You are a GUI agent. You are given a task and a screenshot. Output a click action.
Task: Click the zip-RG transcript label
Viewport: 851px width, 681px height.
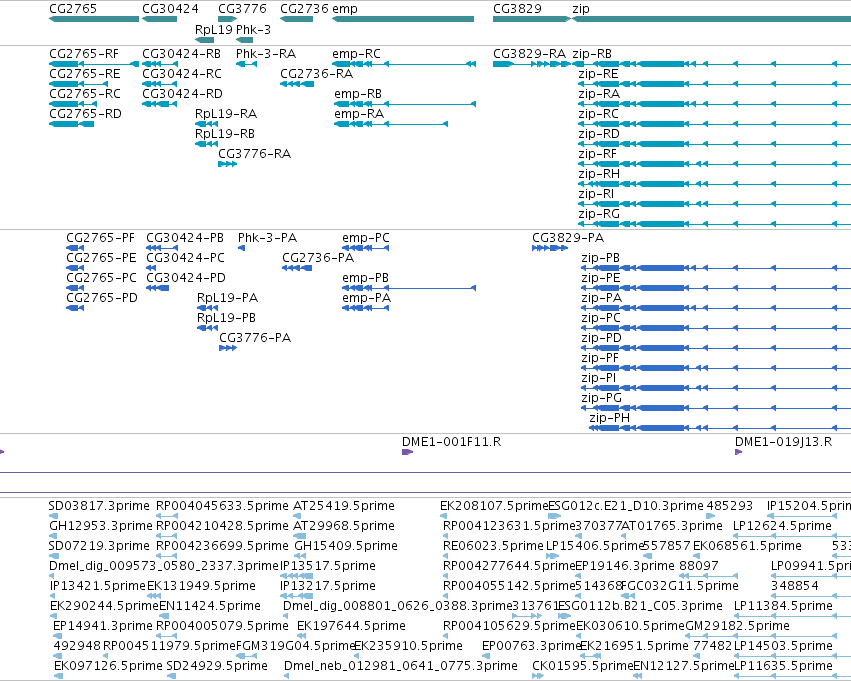pos(599,214)
